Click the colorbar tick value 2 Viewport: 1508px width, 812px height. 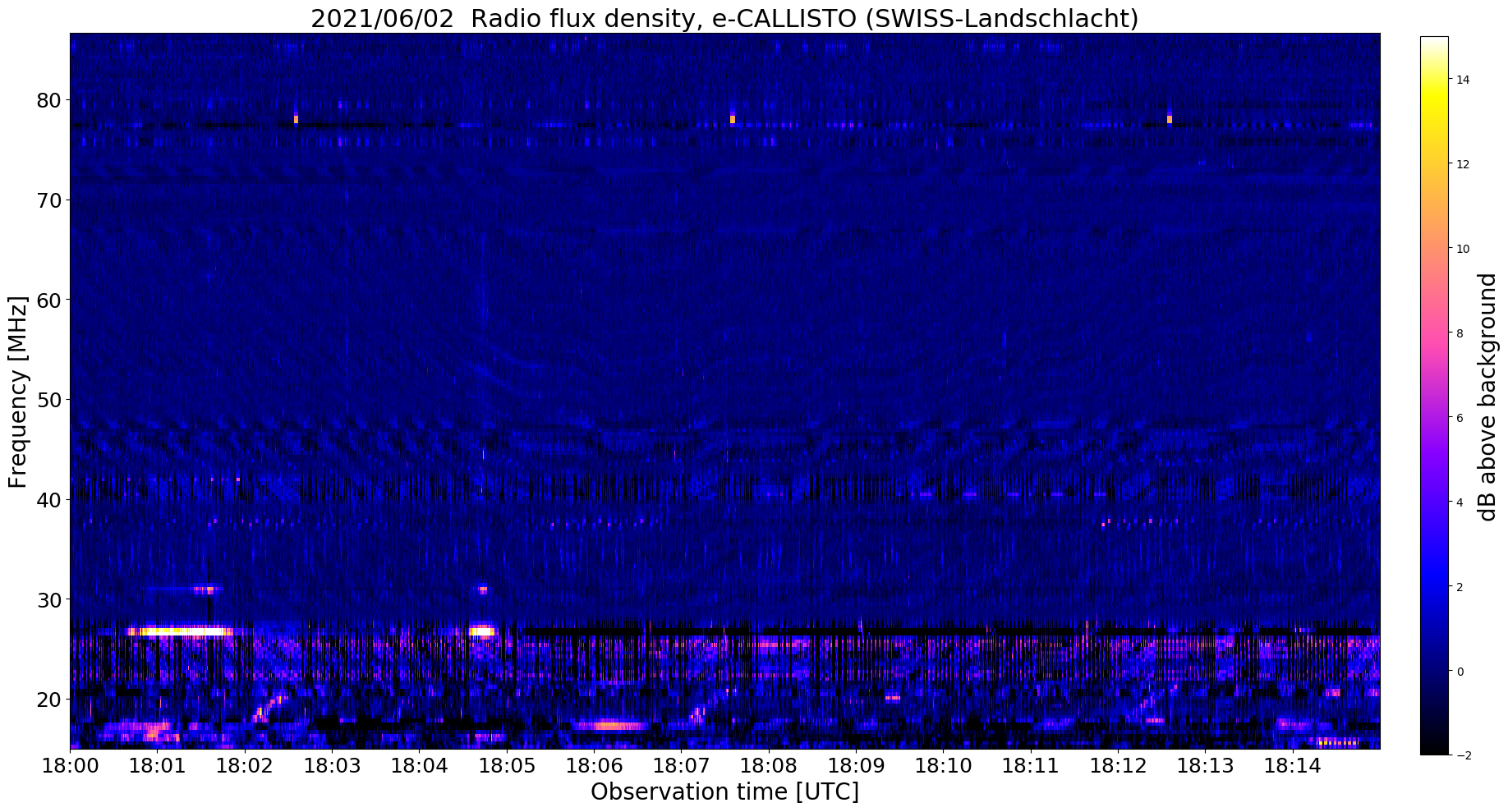pos(1460,587)
